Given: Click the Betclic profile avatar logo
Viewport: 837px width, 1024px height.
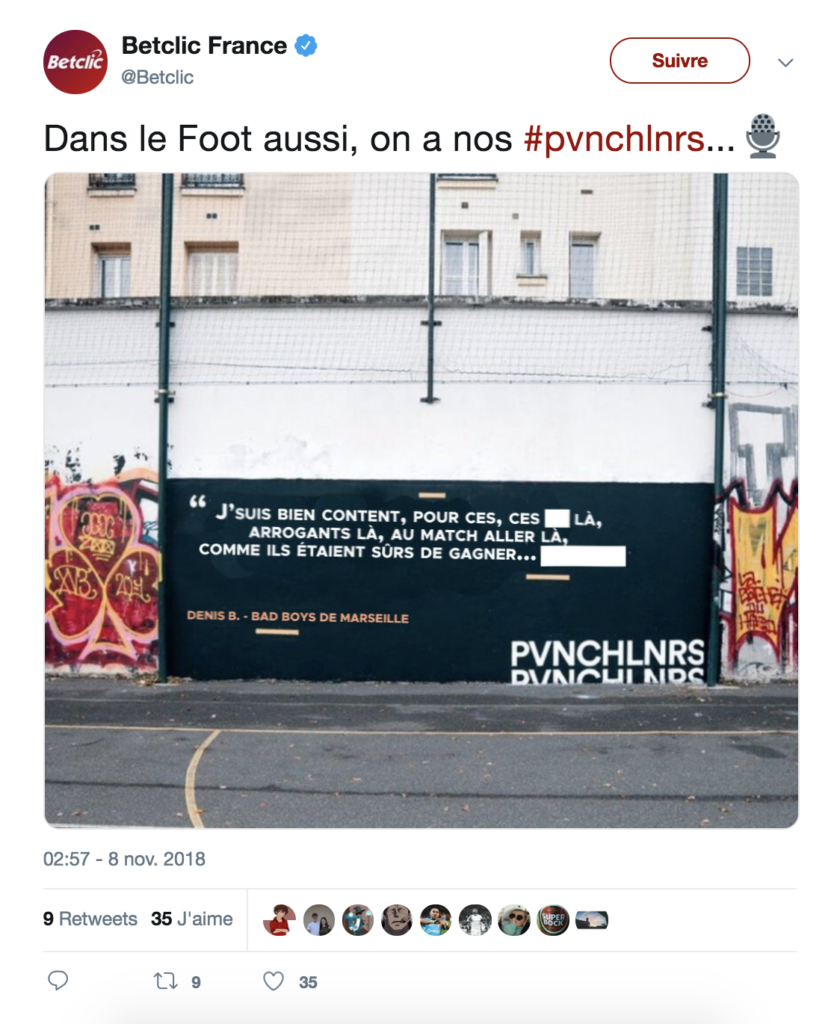Looking at the screenshot, I should point(75,62).
